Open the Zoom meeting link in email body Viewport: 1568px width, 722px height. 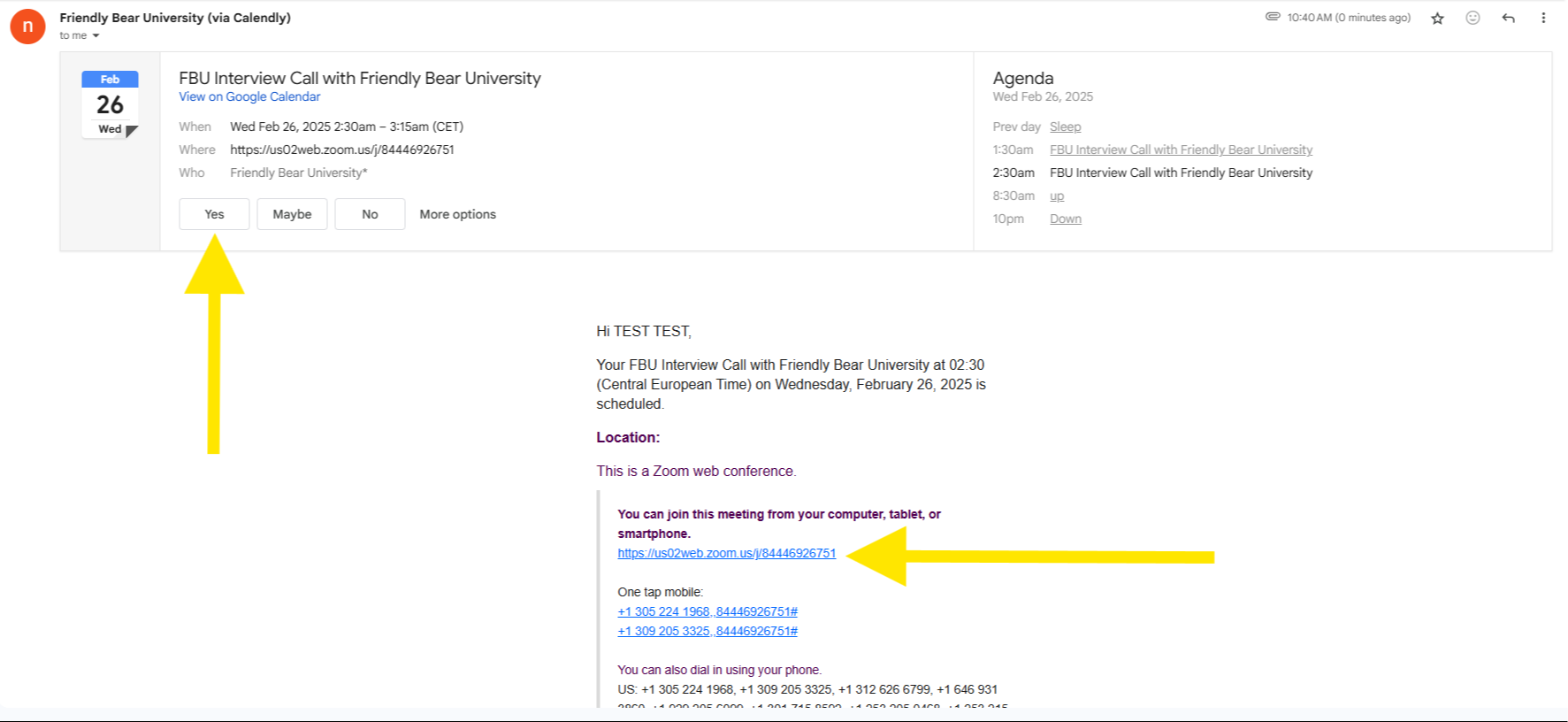727,553
